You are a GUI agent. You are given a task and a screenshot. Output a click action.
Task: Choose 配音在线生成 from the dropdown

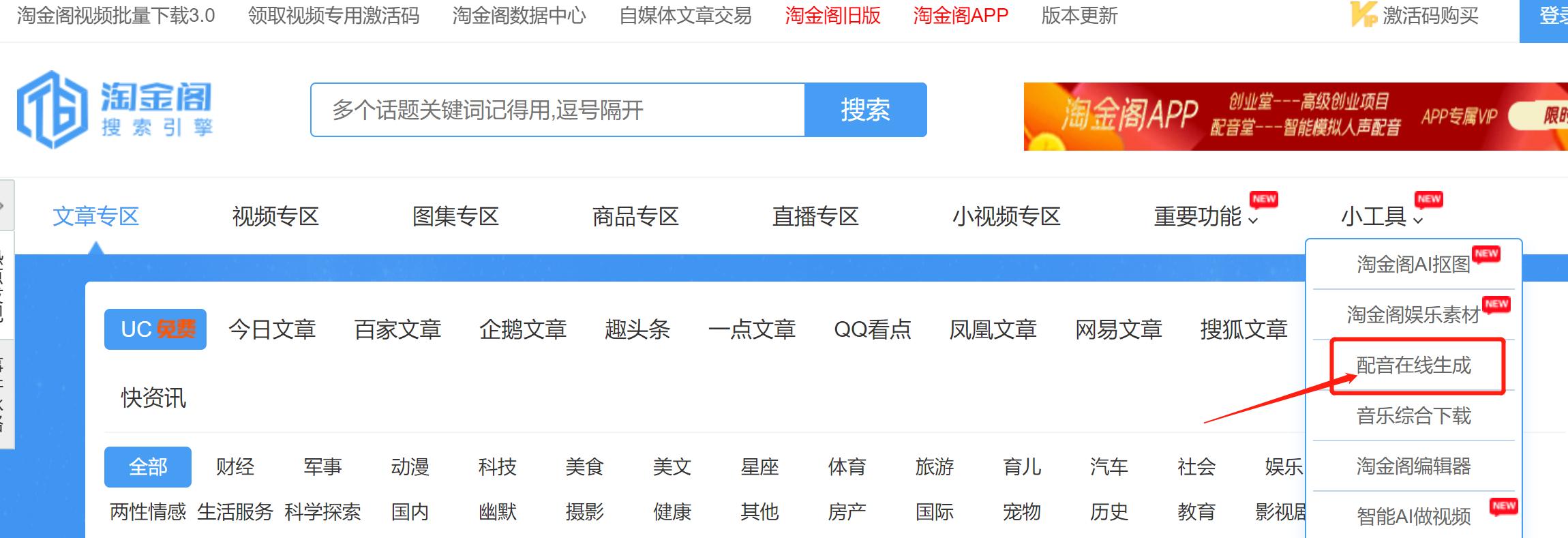click(1414, 365)
